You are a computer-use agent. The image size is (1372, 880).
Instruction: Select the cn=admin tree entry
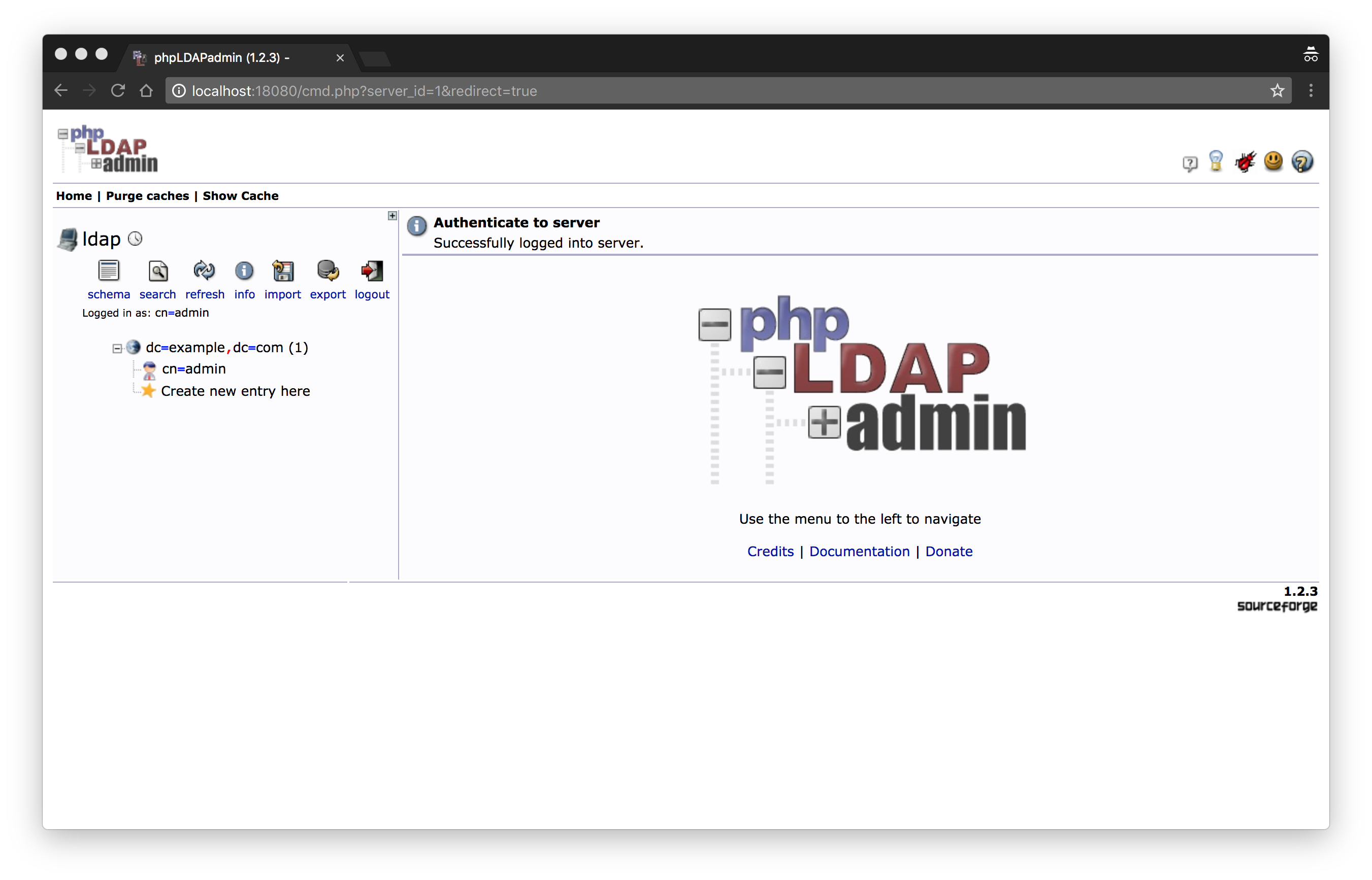pyautogui.click(x=193, y=368)
